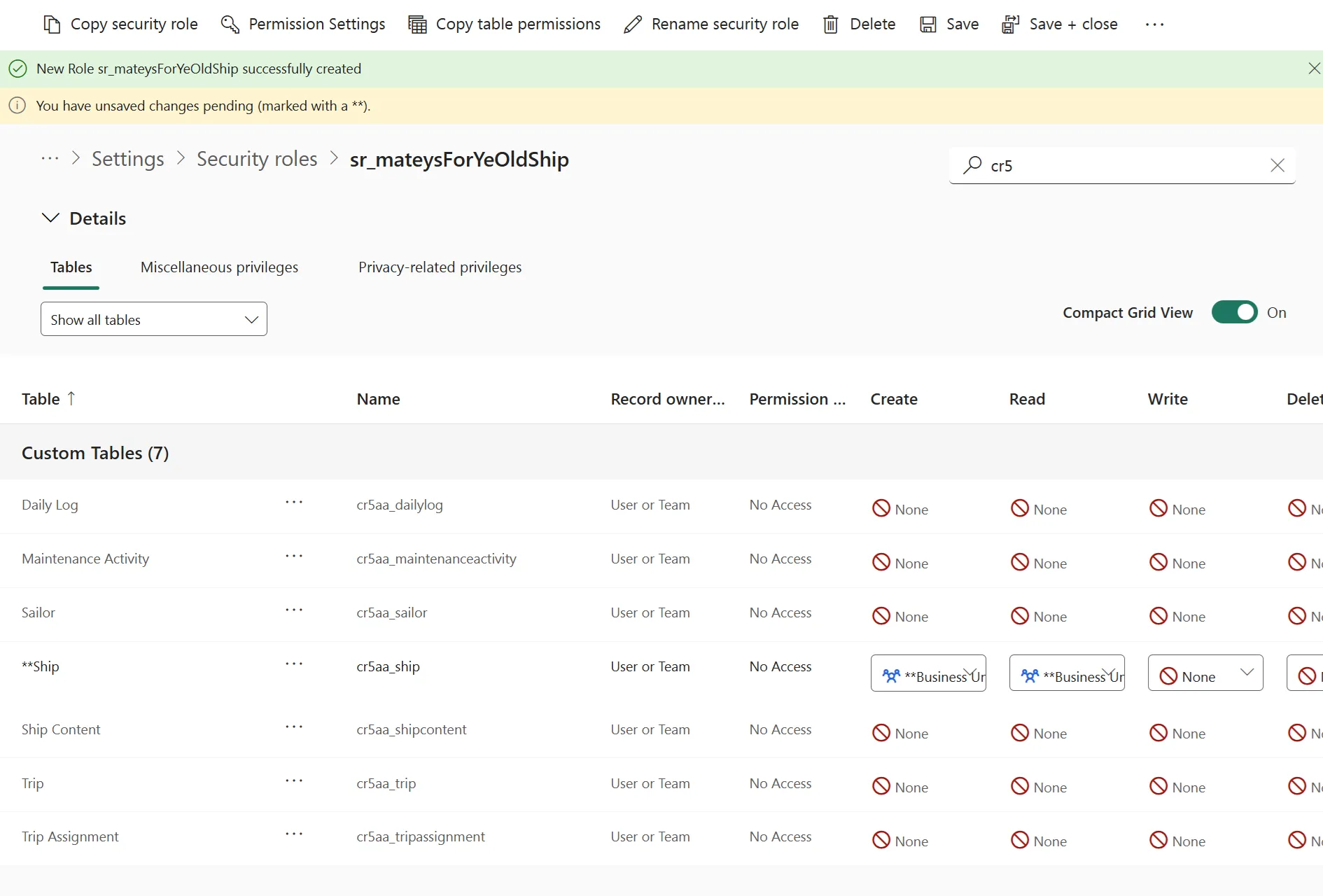This screenshot has height=896, width=1323.
Task: Open the Show all tables dropdown
Action: 154,319
